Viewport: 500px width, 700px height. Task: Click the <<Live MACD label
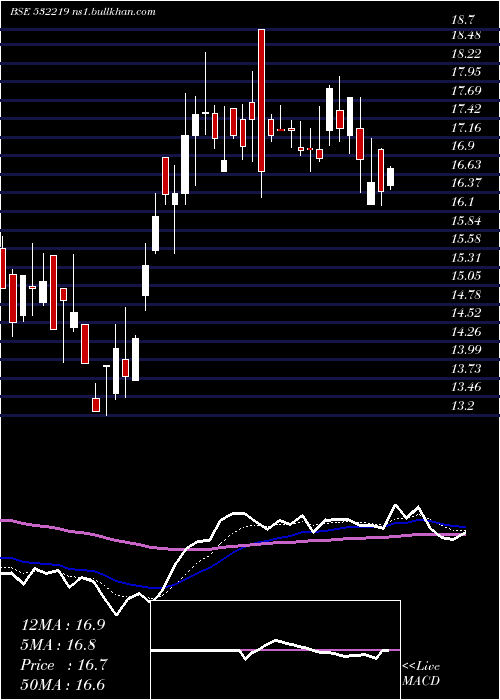point(421,674)
